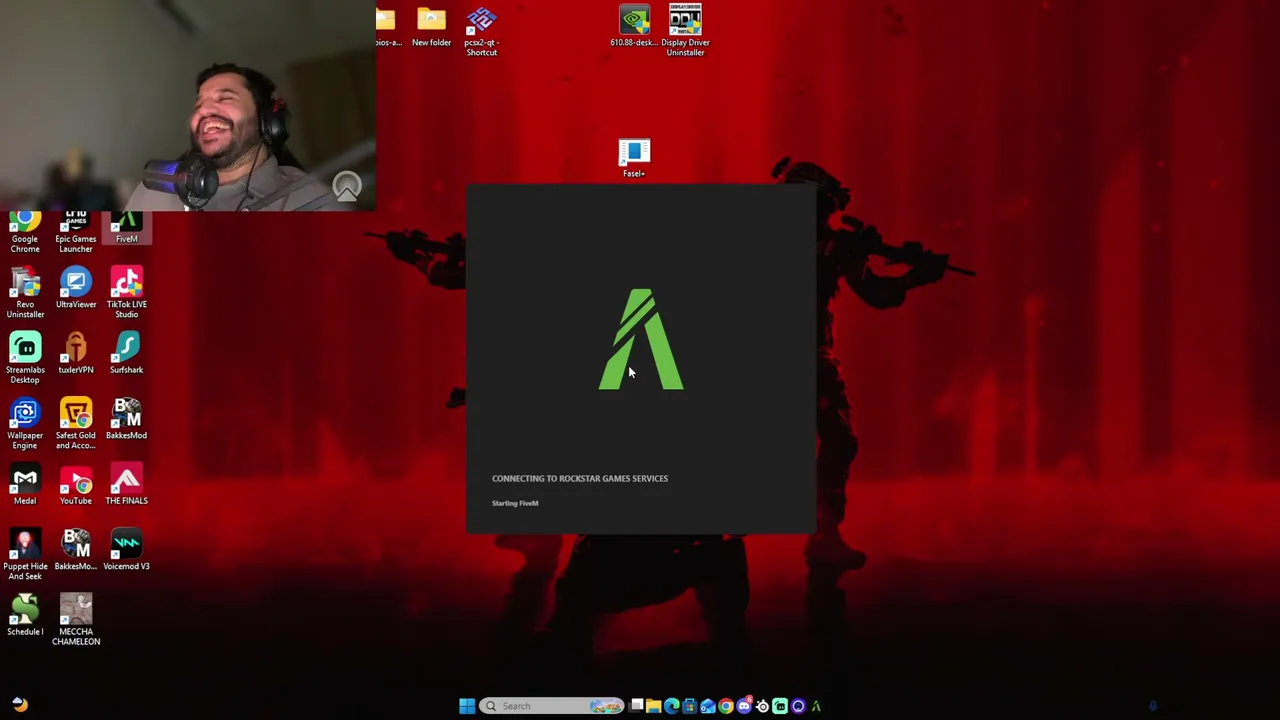Open the Voicemod V3 desktop shortcut
1280x720 pixels.
pos(127,550)
